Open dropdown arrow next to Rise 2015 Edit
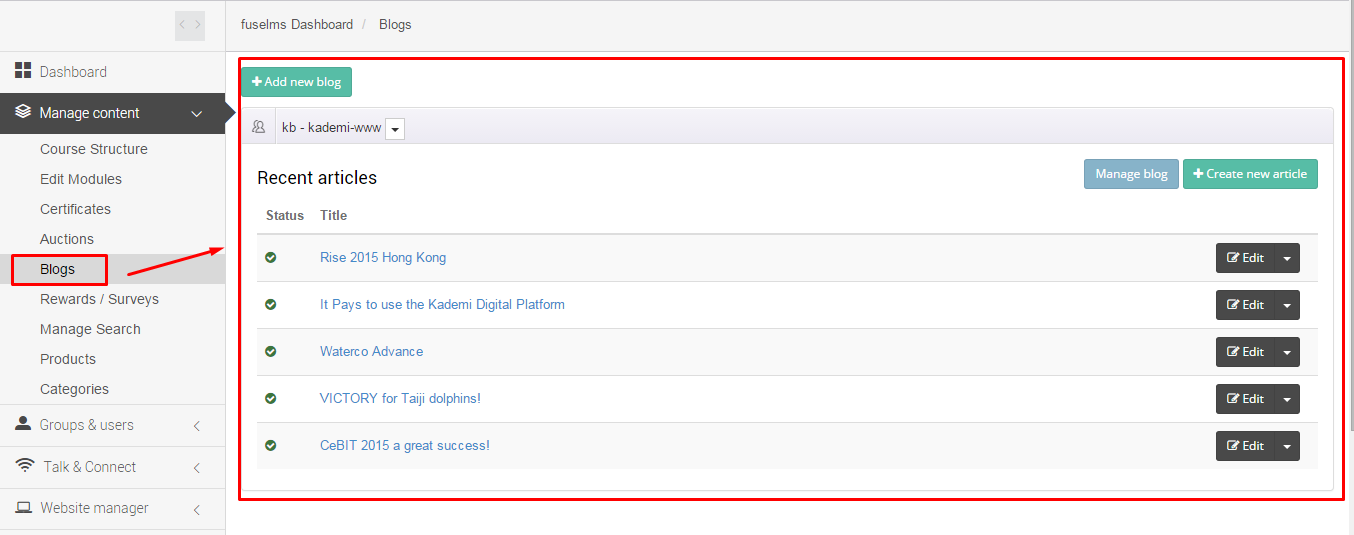The image size is (1354, 535). [x=1287, y=258]
